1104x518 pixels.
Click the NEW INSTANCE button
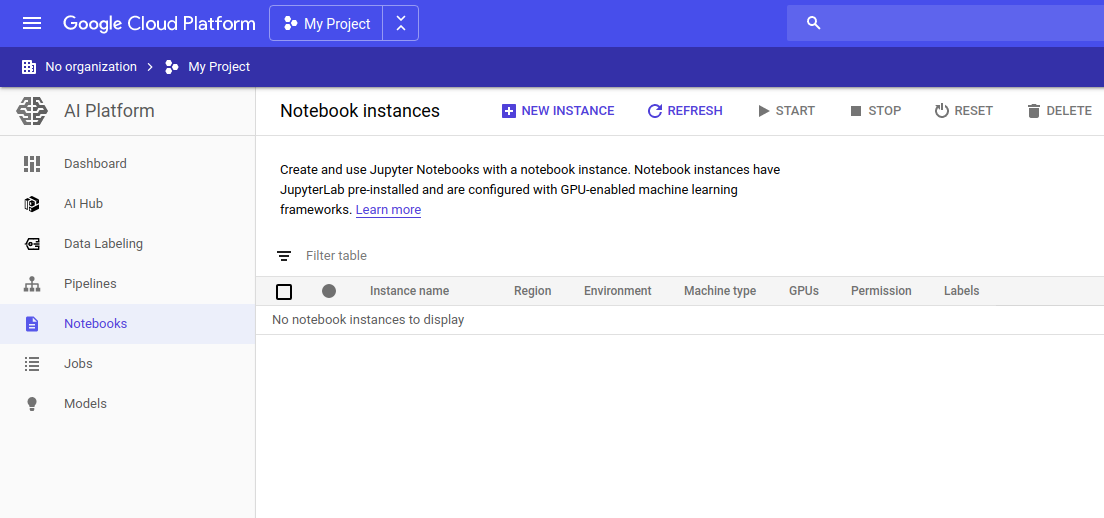(x=558, y=111)
